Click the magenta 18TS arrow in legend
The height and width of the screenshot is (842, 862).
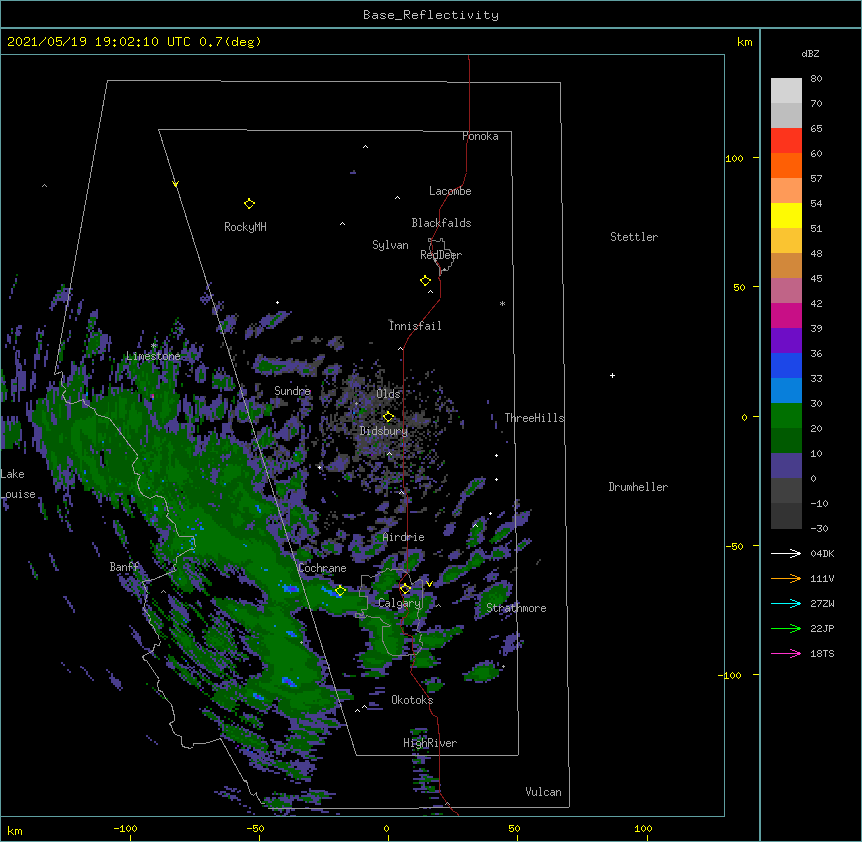(x=786, y=653)
